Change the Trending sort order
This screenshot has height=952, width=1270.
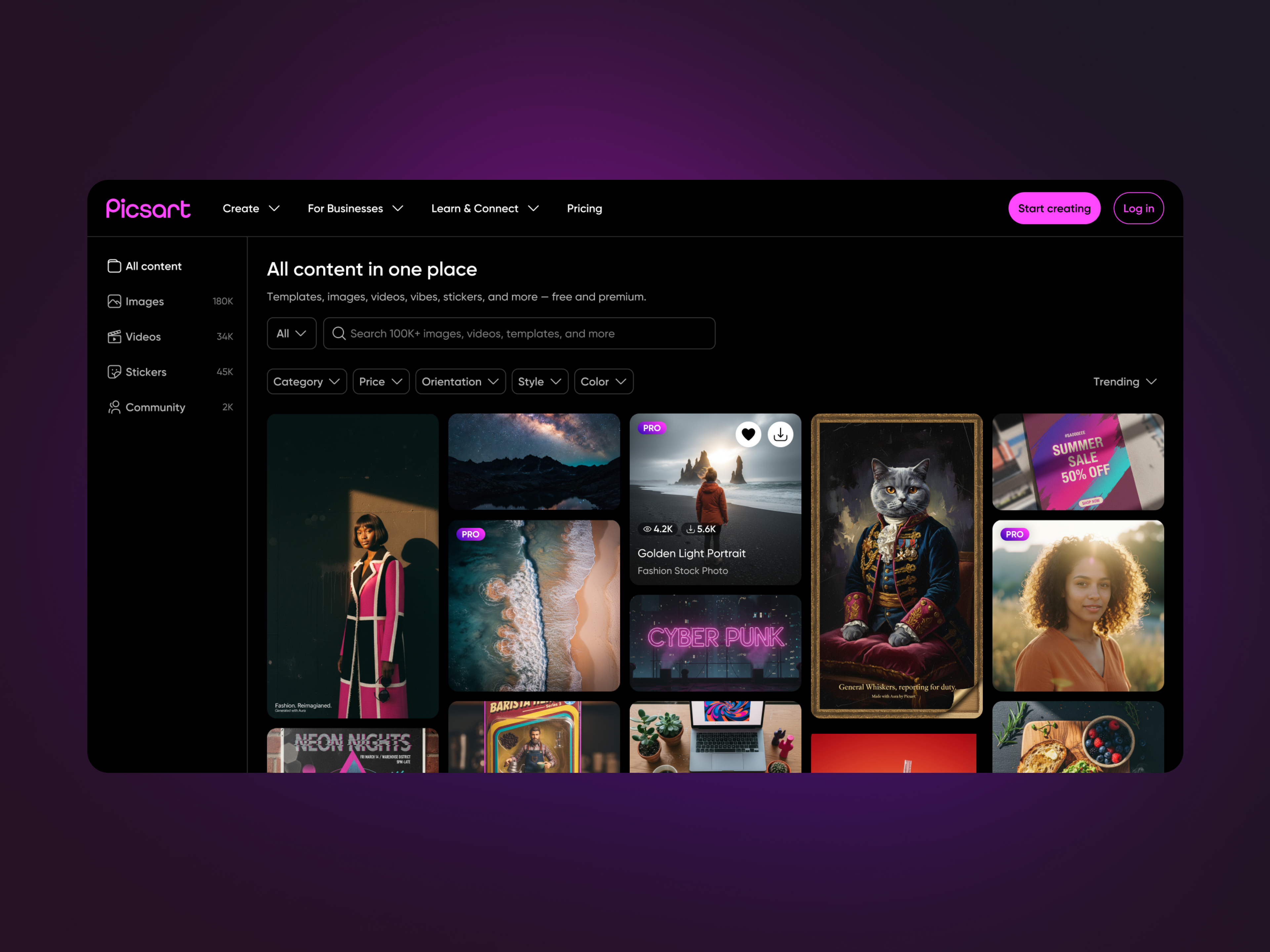[1125, 381]
